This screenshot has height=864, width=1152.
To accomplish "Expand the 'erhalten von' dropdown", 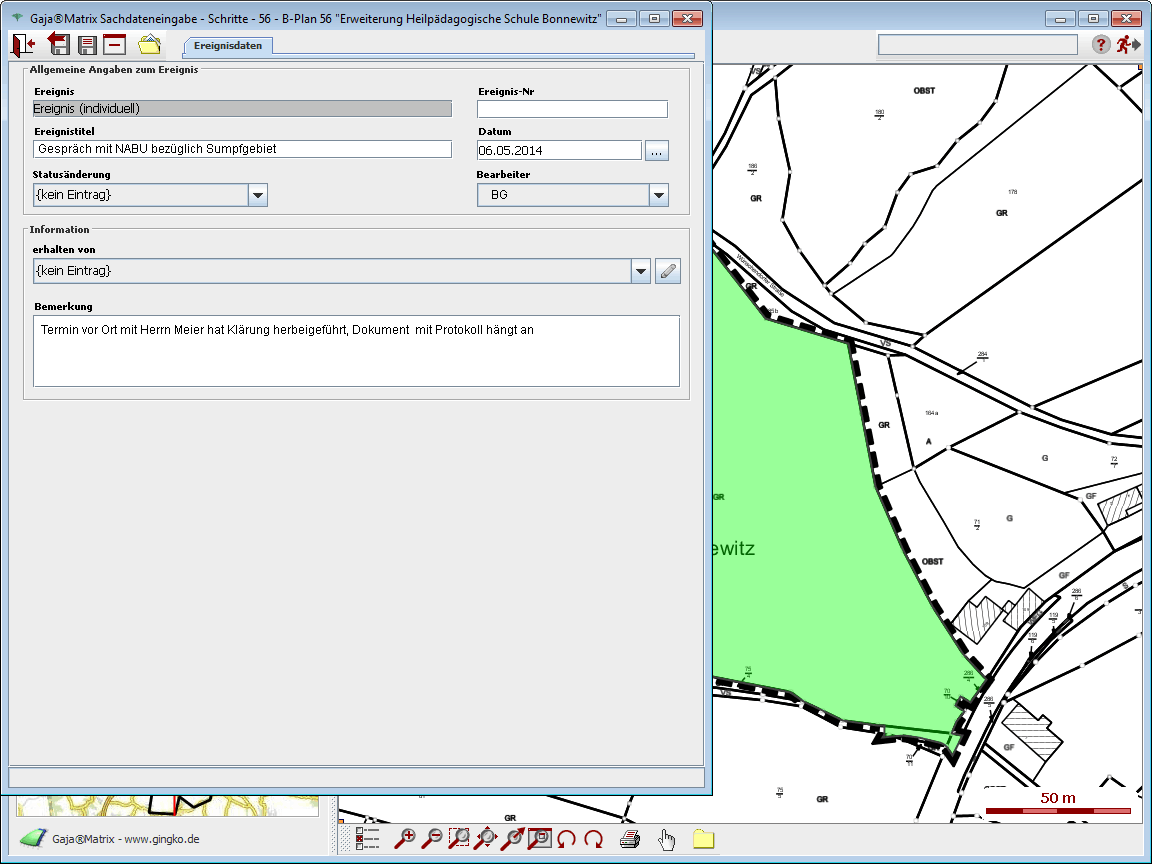I will (641, 271).
